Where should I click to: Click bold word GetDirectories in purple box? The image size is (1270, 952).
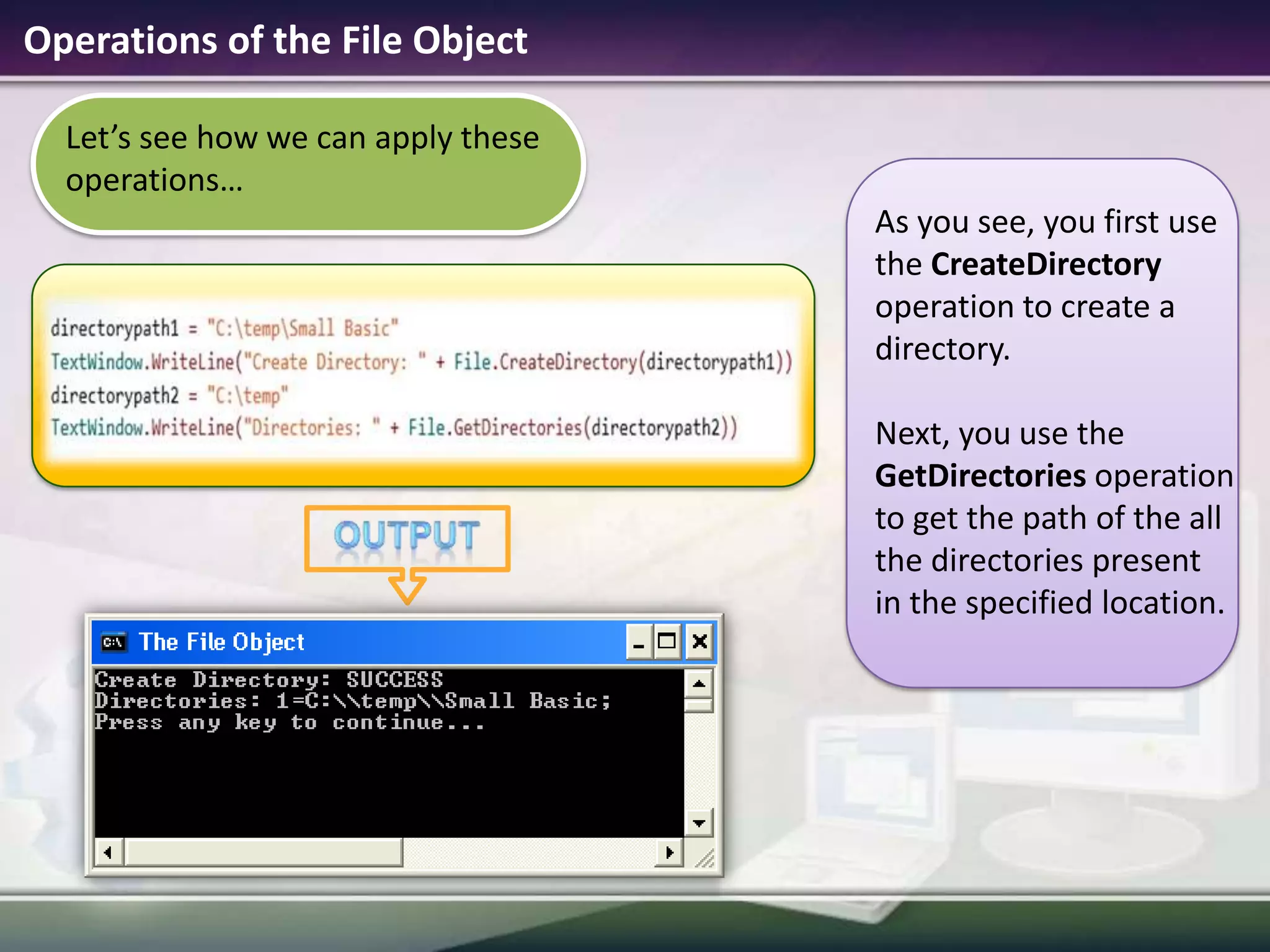(x=980, y=476)
